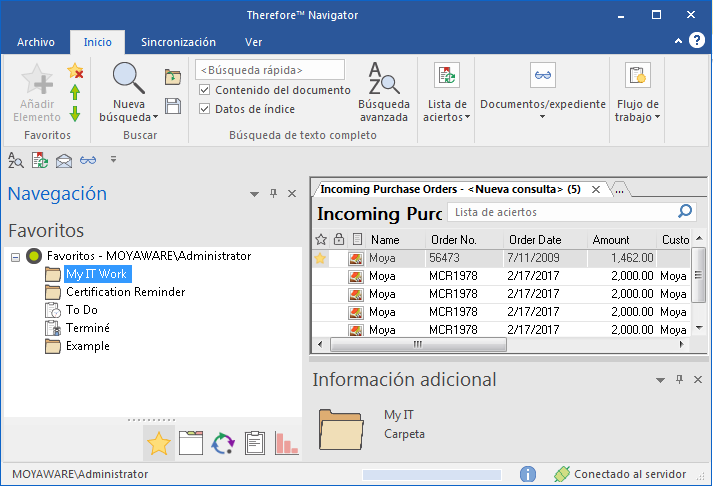This screenshot has width=713, height=487.
Task: Click quick access advanced search icon
Action: click(15, 160)
